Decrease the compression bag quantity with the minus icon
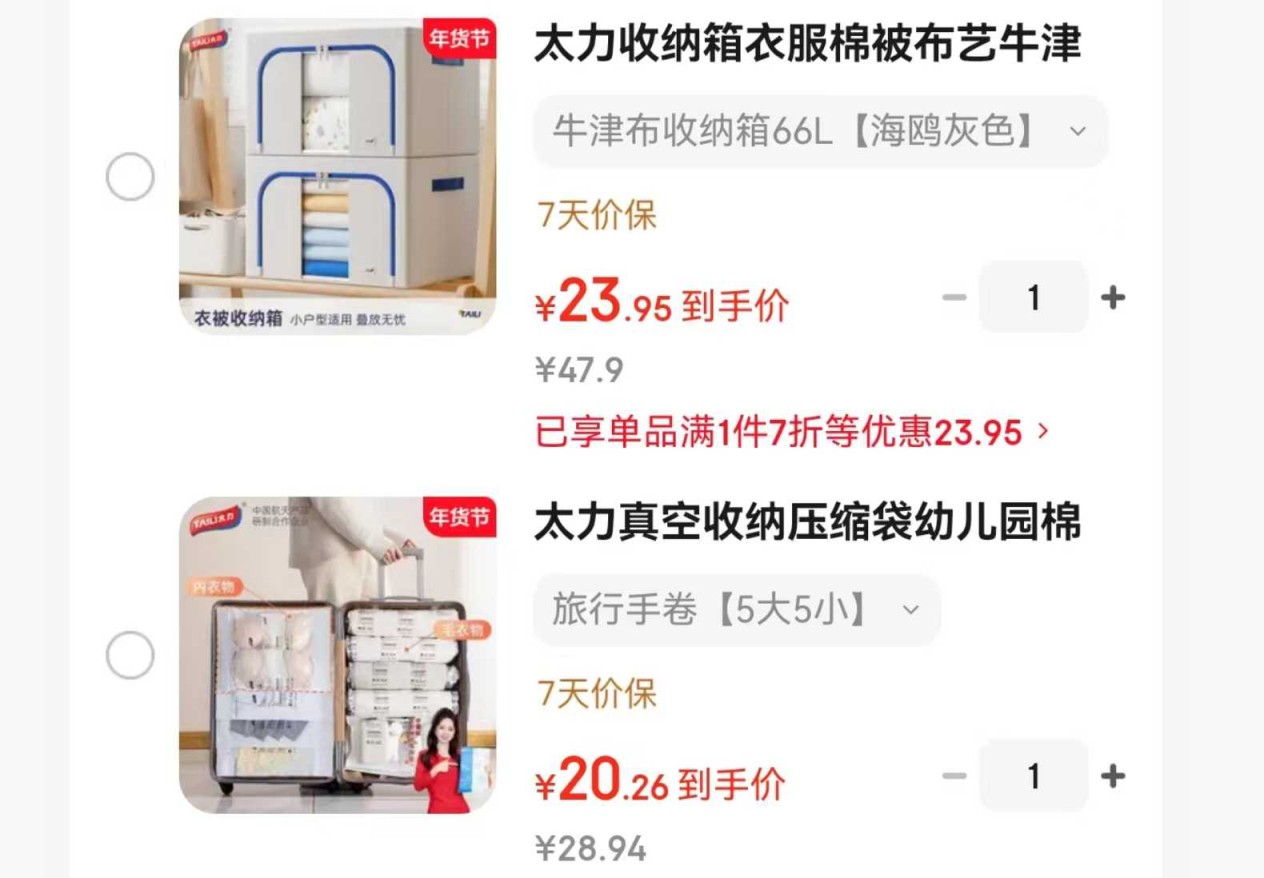The width and height of the screenshot is (1264, 878). [955, 775]
